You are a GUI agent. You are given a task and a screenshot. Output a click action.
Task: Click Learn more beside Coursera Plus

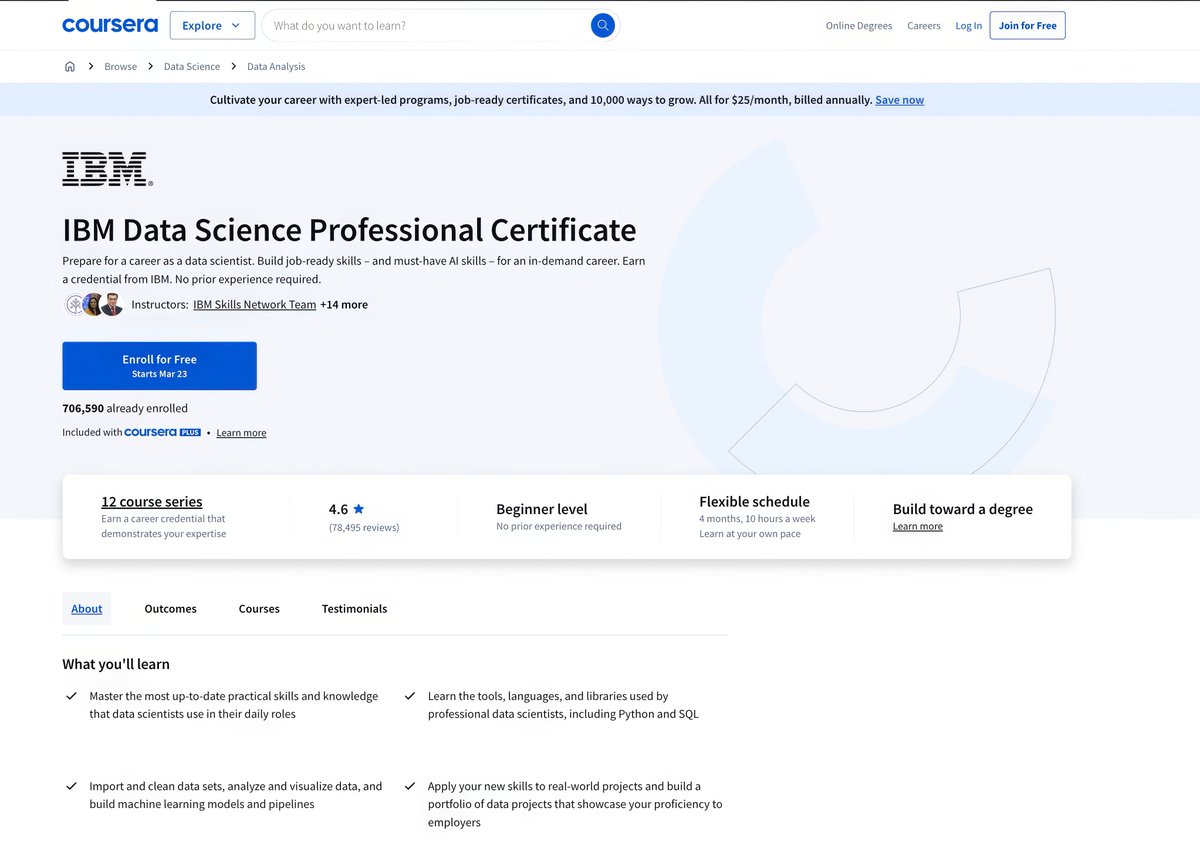[x=241, y=433]
